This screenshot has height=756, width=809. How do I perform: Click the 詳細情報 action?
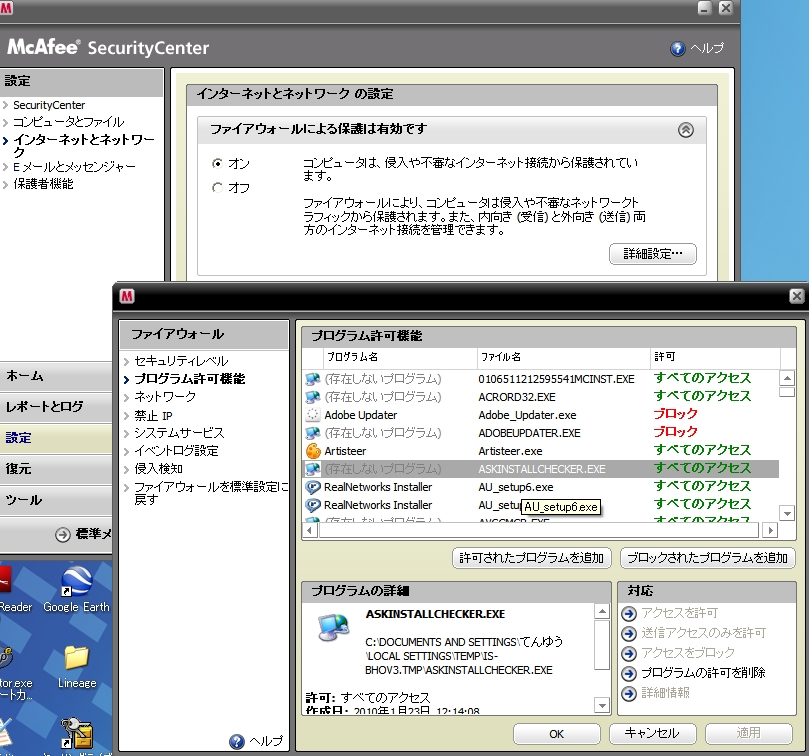pos(665,693)
